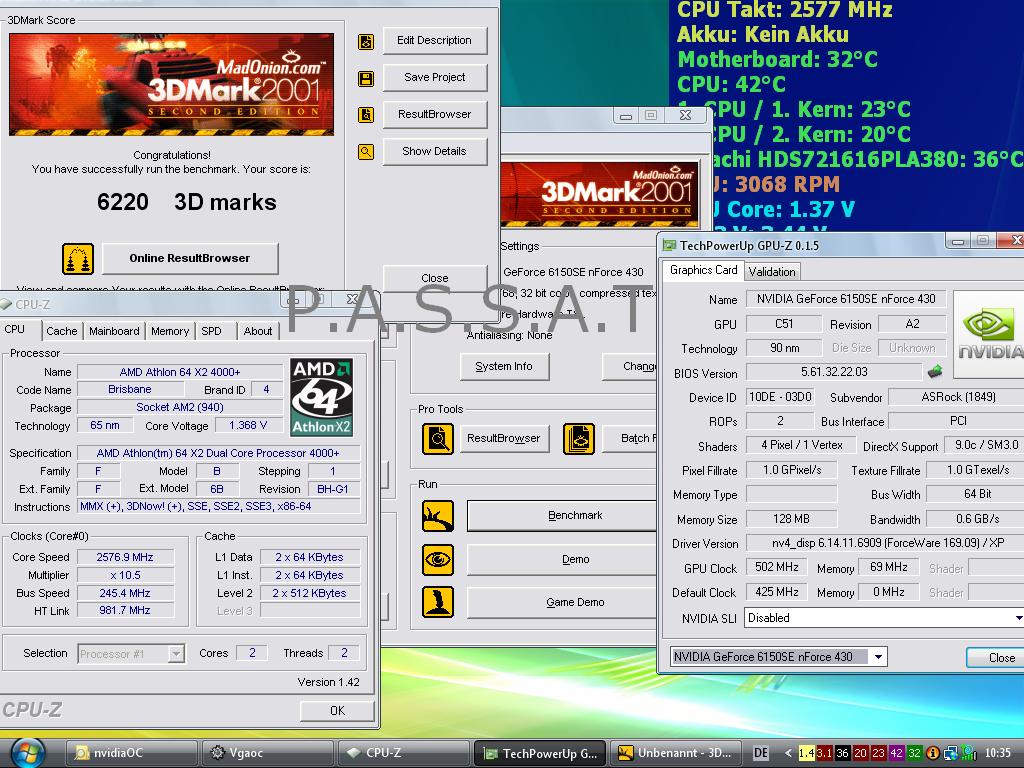Viewport: 1024px width, 768px height.
Task: Click the orange info tray icon
Action: pyautogui.click(x=933, y=753)
